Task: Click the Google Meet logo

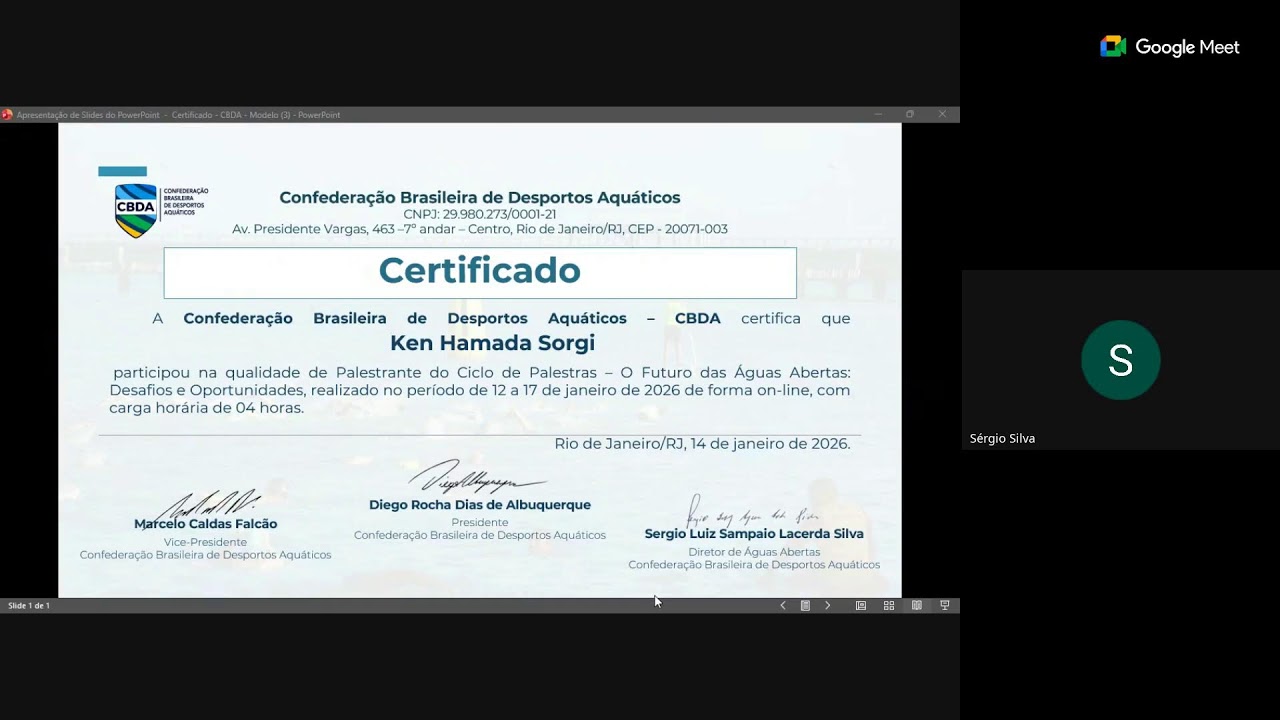Action: [1169, 47]
